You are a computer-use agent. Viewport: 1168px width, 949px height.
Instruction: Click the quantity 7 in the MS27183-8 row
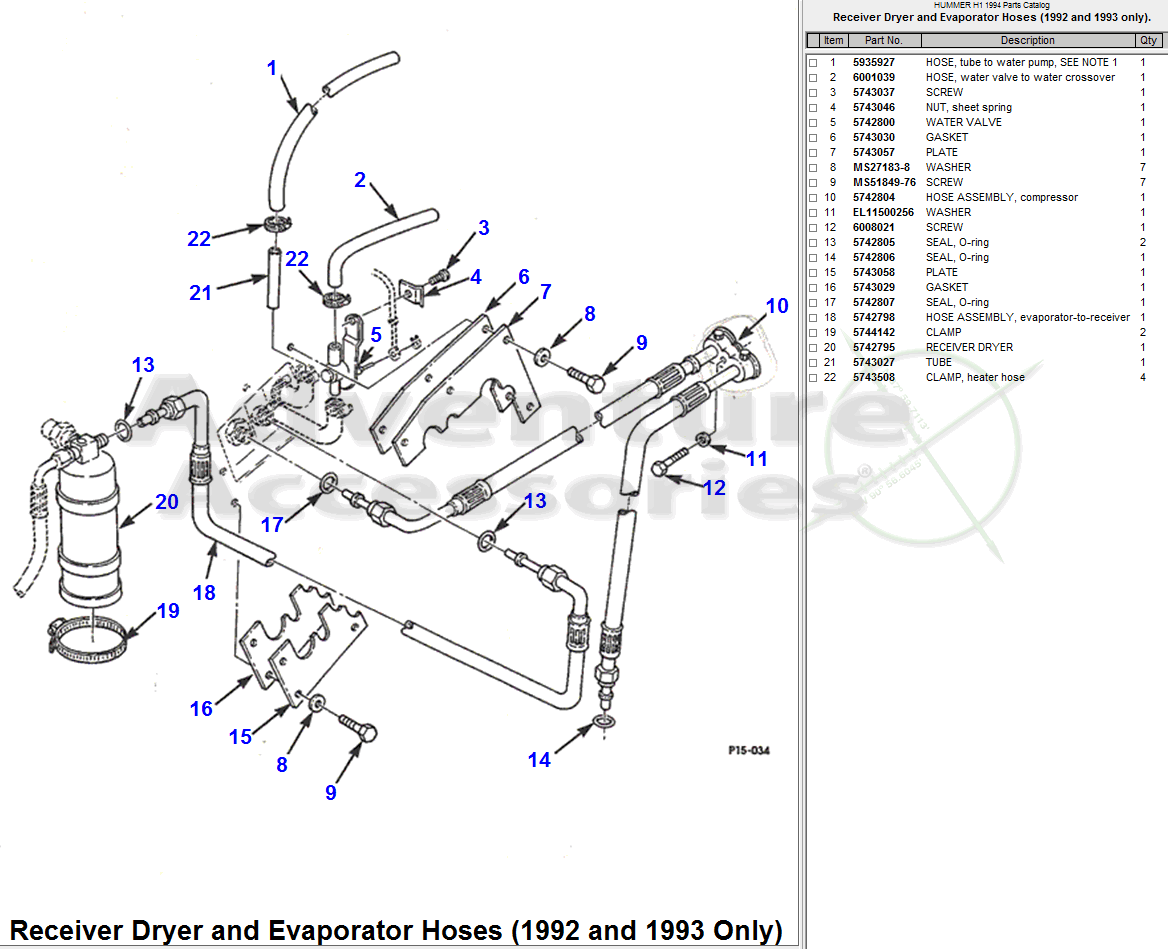click(x=1143, y=168)
